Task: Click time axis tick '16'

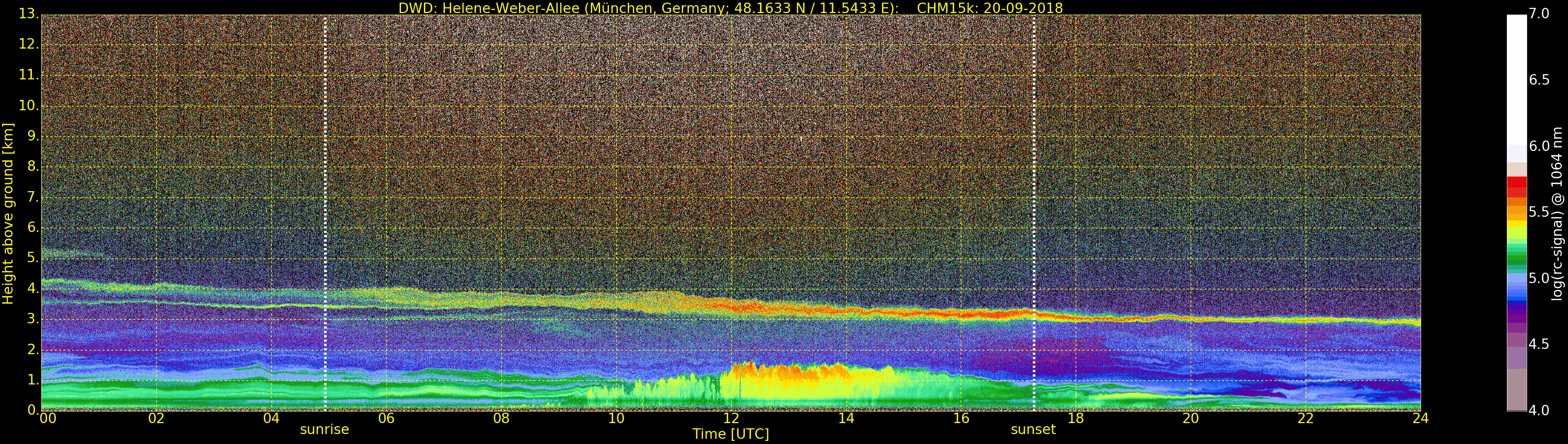Action: pyautogui.click(x=961, y=418)
